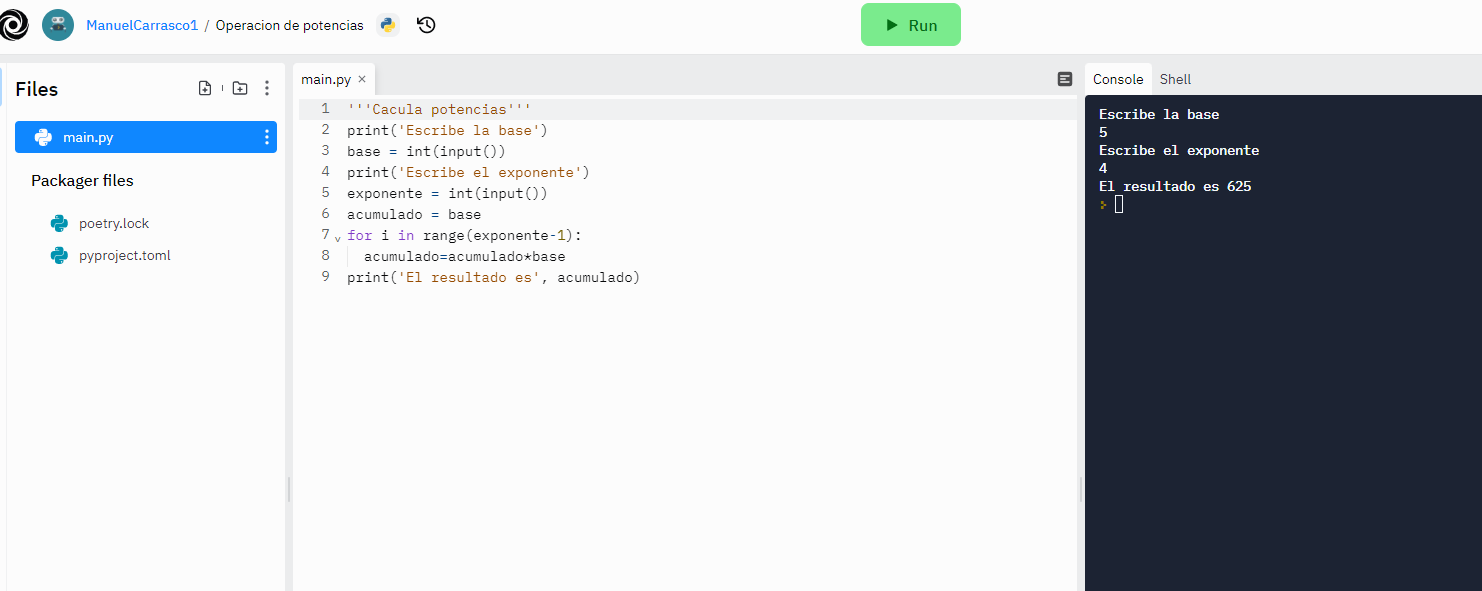Click the print('El resultado es', acumulado) line
The height and width of the screenshot is (591, 1482).
click(493, 277)
